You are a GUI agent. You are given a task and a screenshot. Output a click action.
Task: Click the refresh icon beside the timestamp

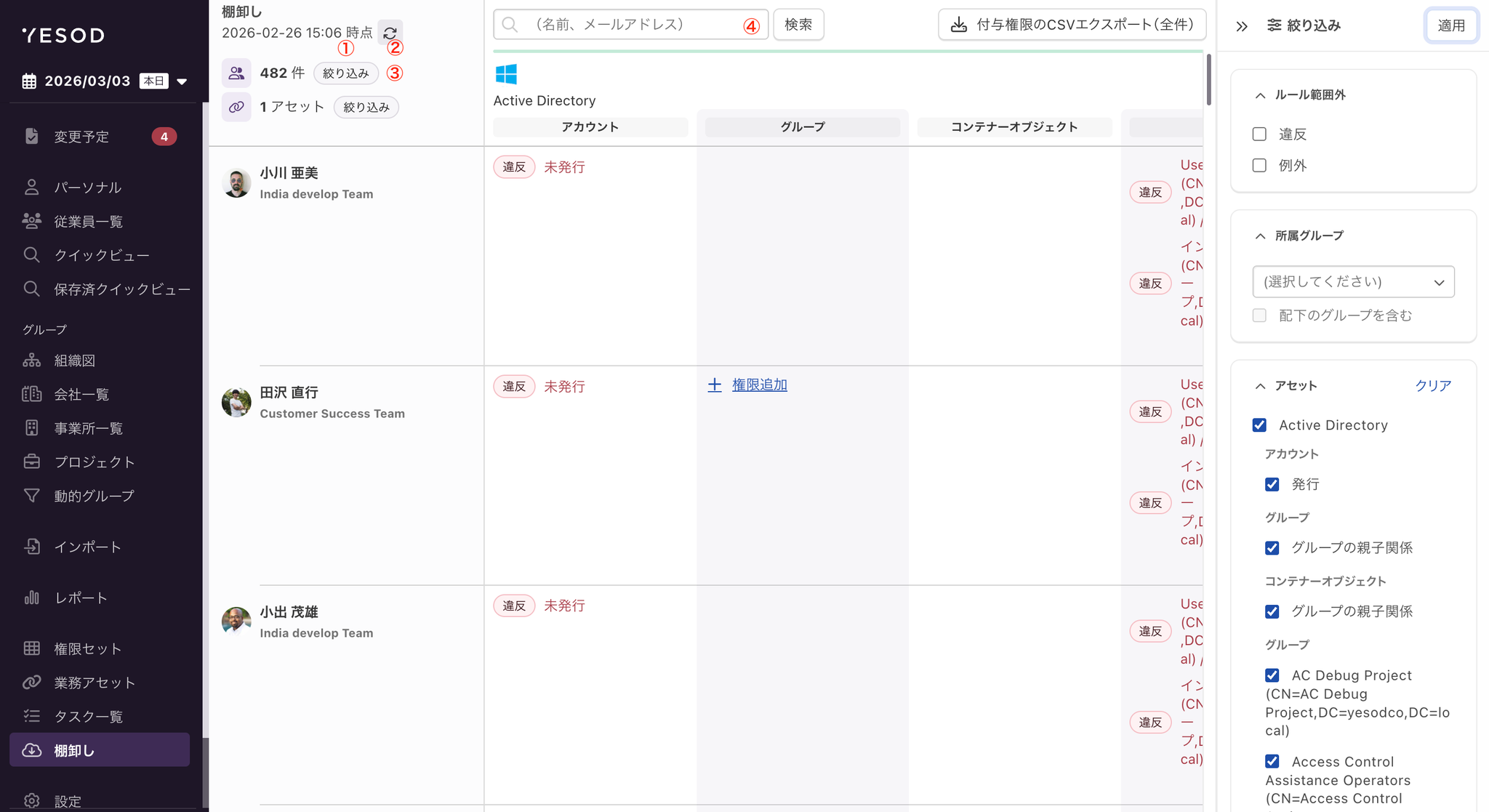pyautogui.click(x=390, y=33)
